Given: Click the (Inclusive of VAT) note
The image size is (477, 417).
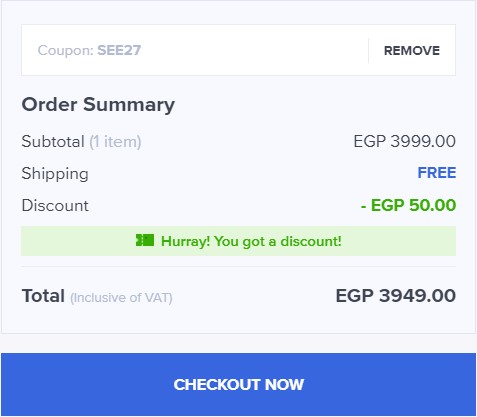Looking at the screenshot, I should (x=121, y=298).
